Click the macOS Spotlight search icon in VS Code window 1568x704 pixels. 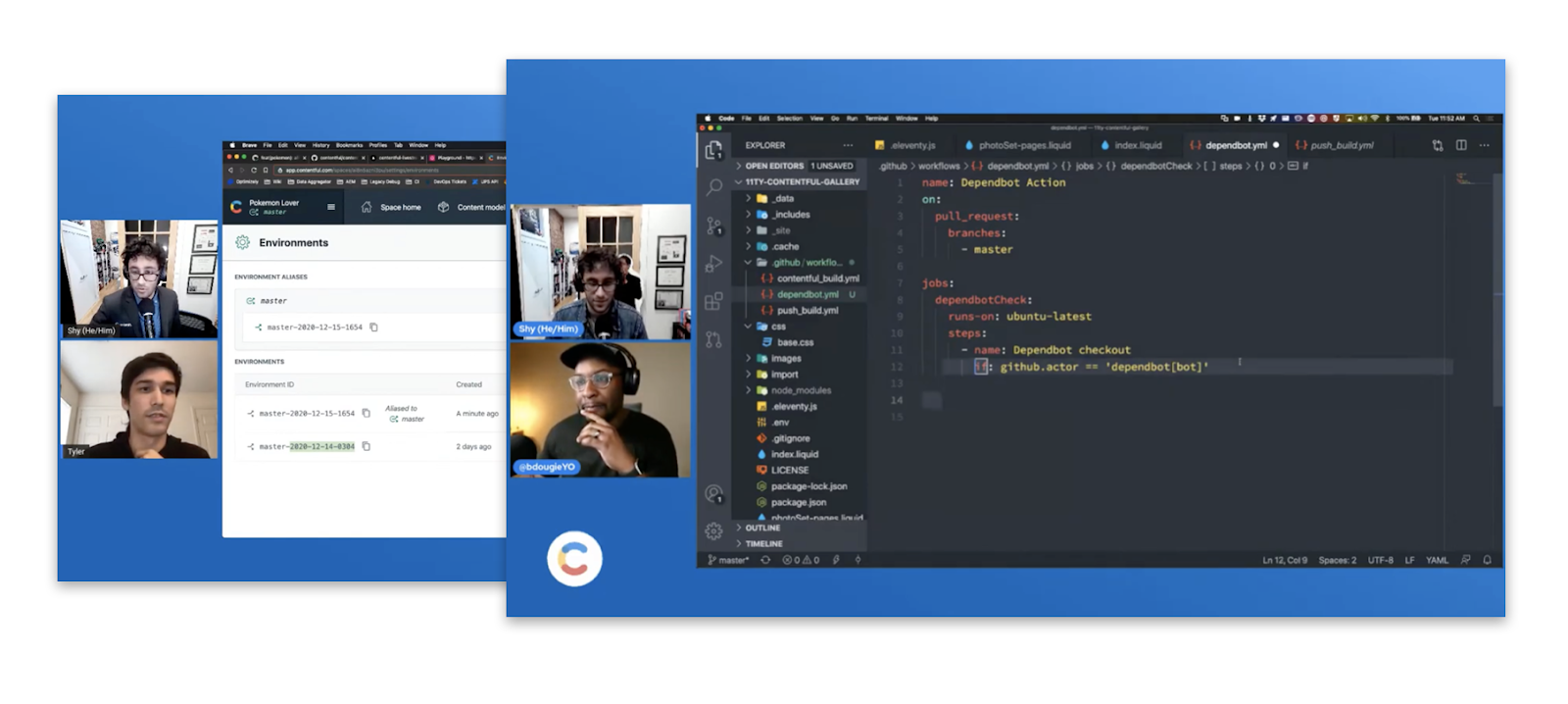(1477, 118)
